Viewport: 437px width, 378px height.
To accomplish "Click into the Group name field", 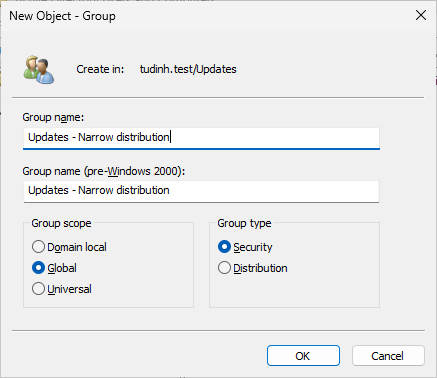I will point(201,138).
